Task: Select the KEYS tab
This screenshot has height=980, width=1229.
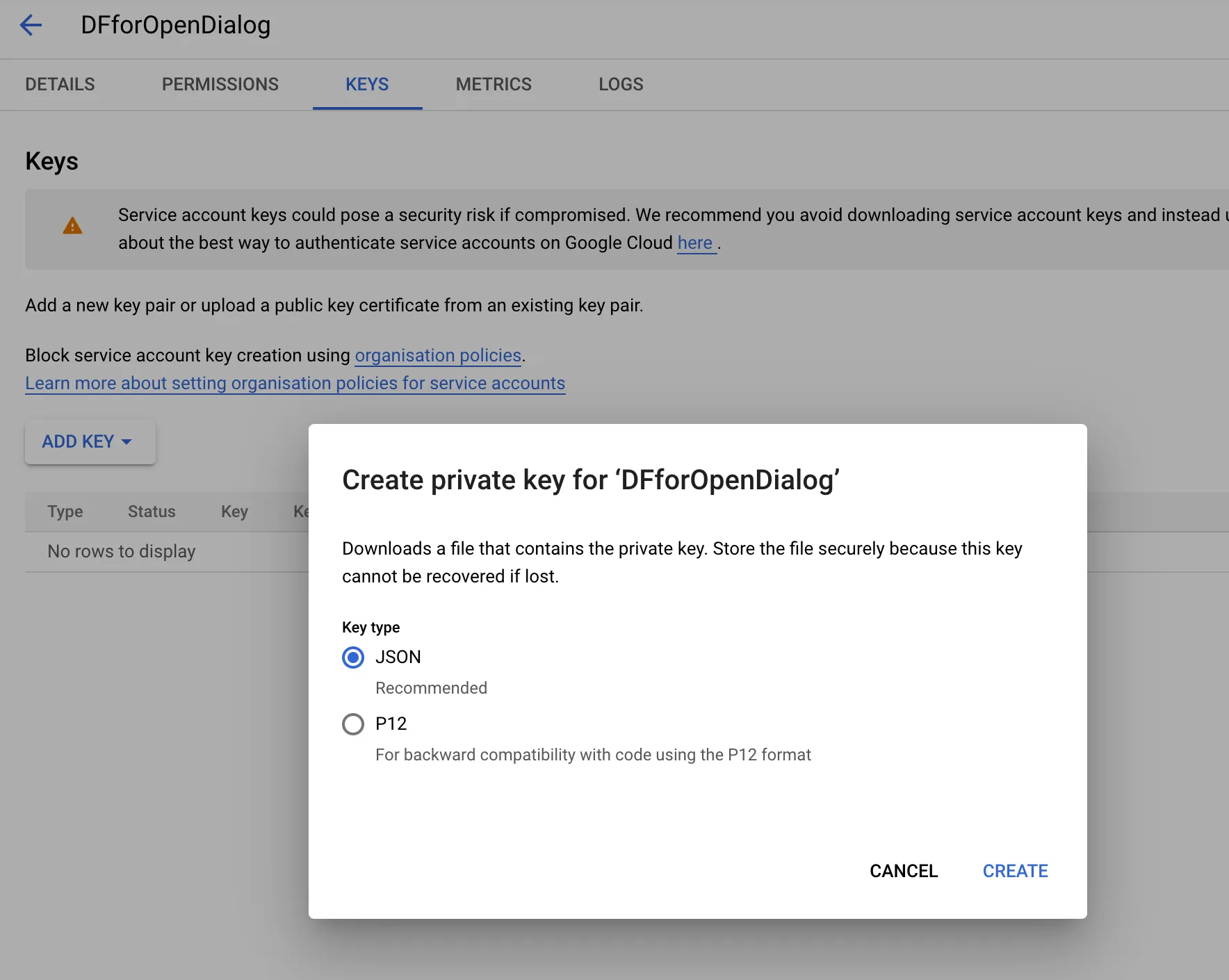Action: point(367,84)
